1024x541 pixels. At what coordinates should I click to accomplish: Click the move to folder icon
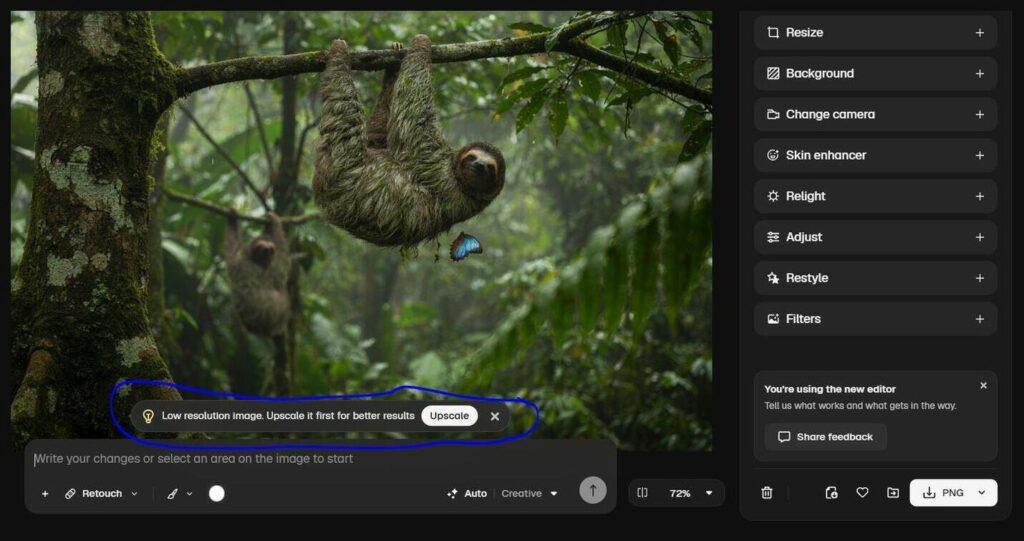(x=893, y=493)
